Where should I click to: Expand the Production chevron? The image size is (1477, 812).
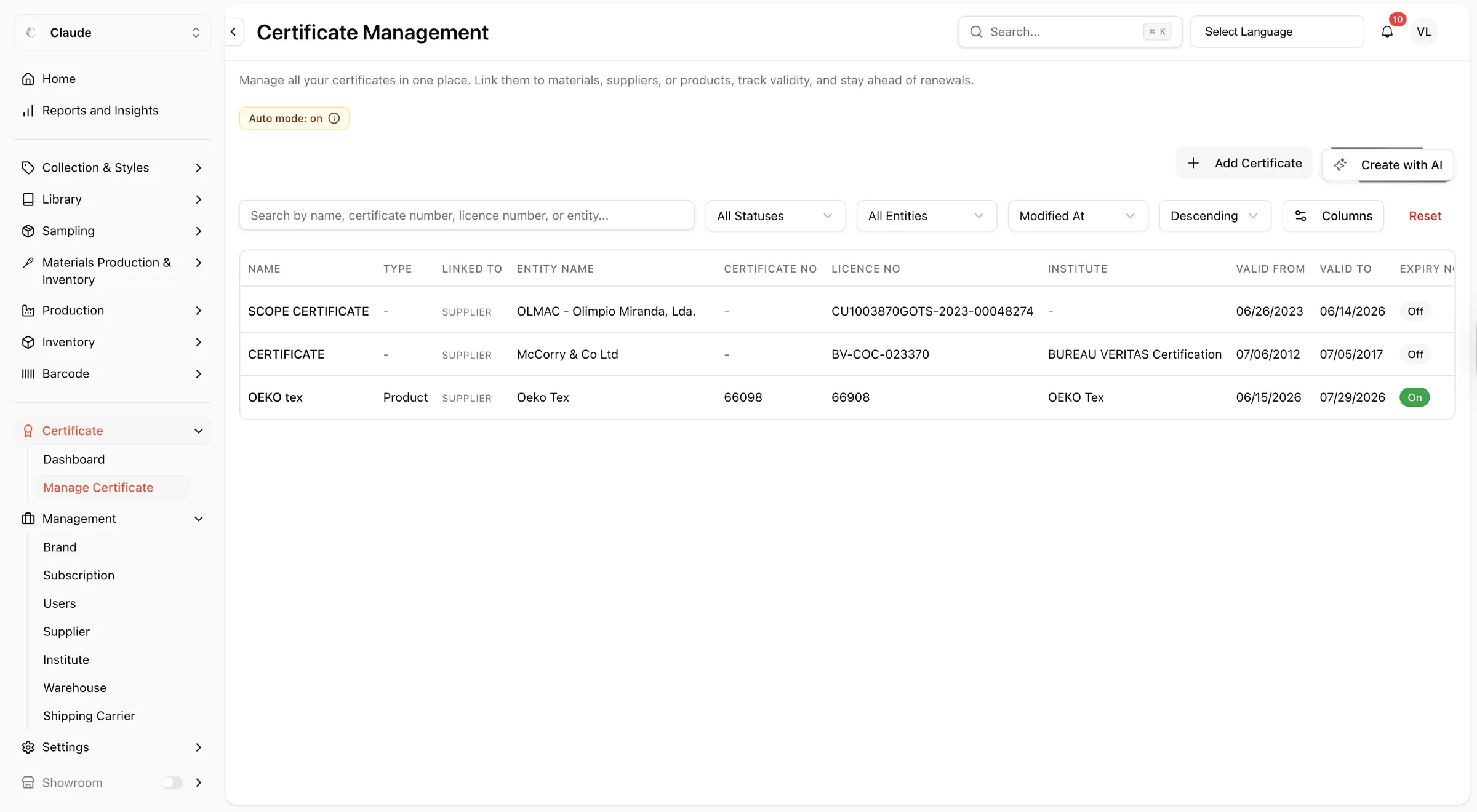198,311
